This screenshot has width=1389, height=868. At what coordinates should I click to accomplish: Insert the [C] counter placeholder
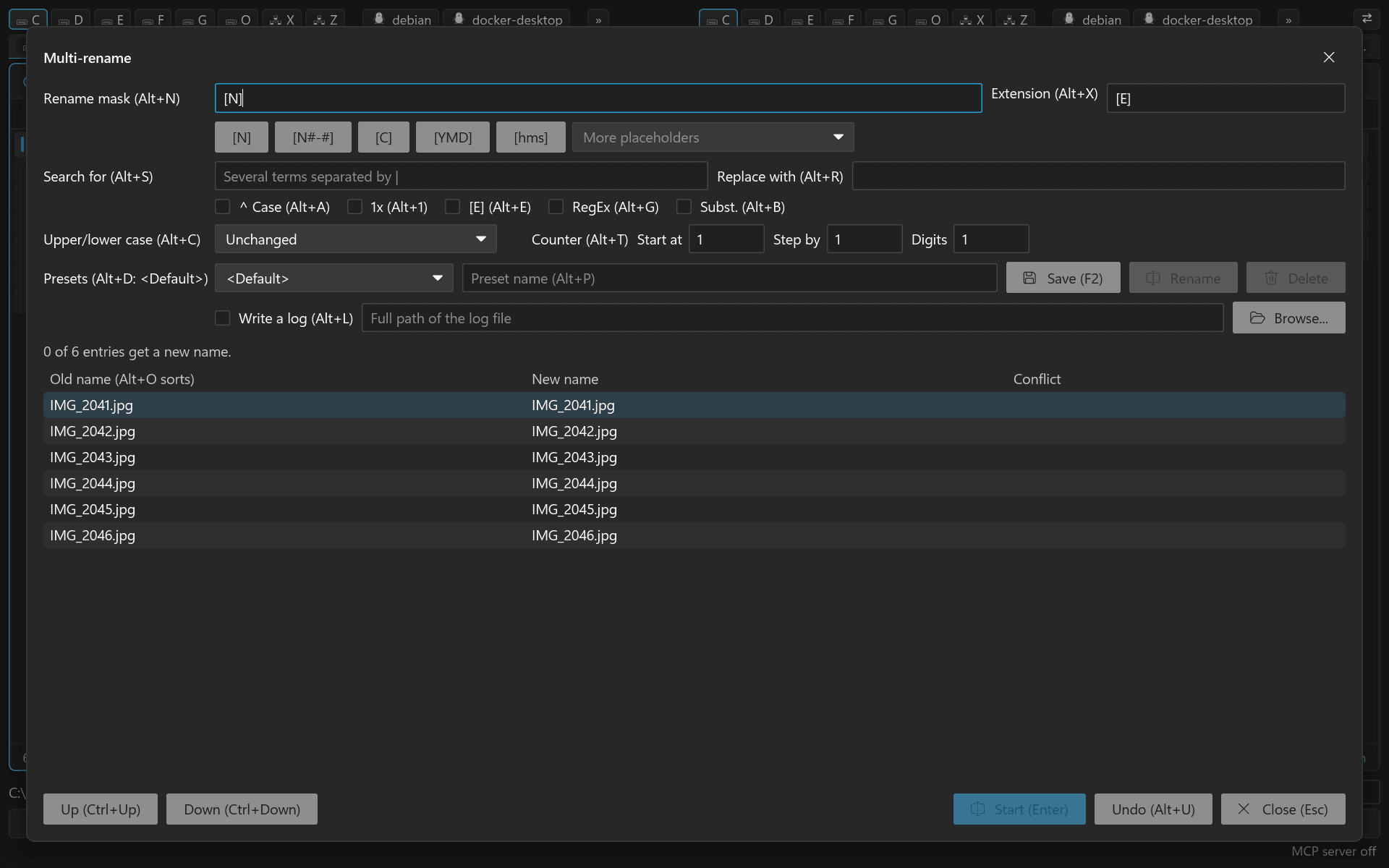click(383, 137)
